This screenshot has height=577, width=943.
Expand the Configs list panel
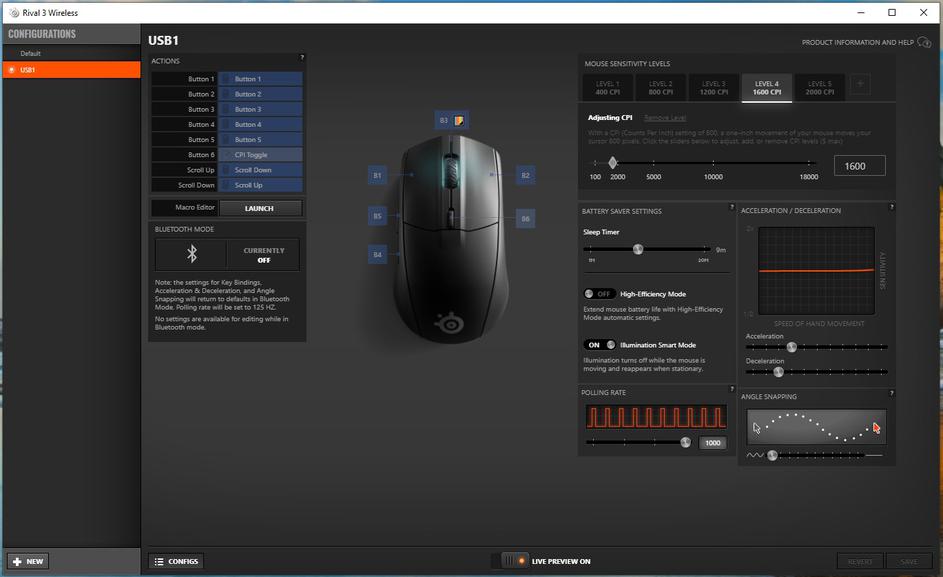[x=176, y=561]
